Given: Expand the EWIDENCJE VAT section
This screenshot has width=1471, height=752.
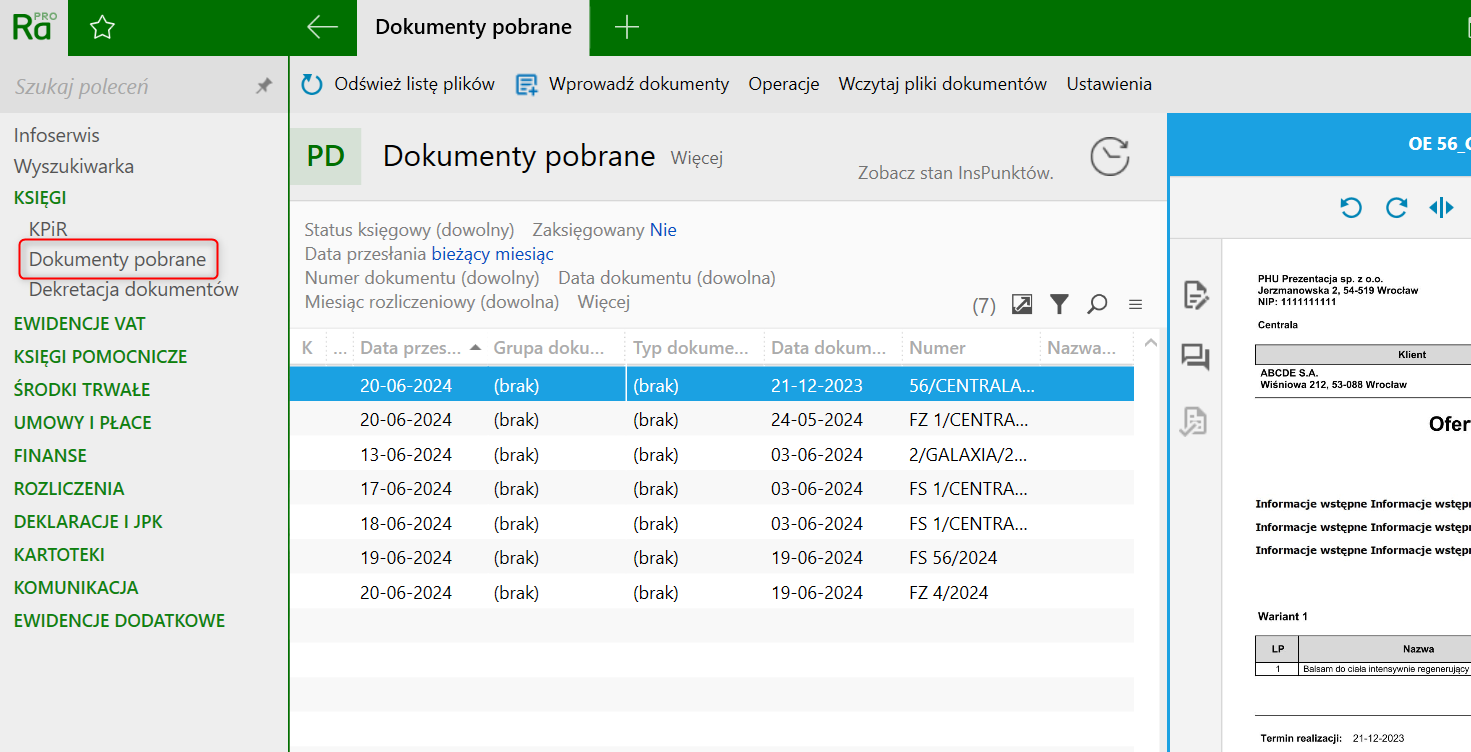Looking at the screenshot, I should 79,323.
